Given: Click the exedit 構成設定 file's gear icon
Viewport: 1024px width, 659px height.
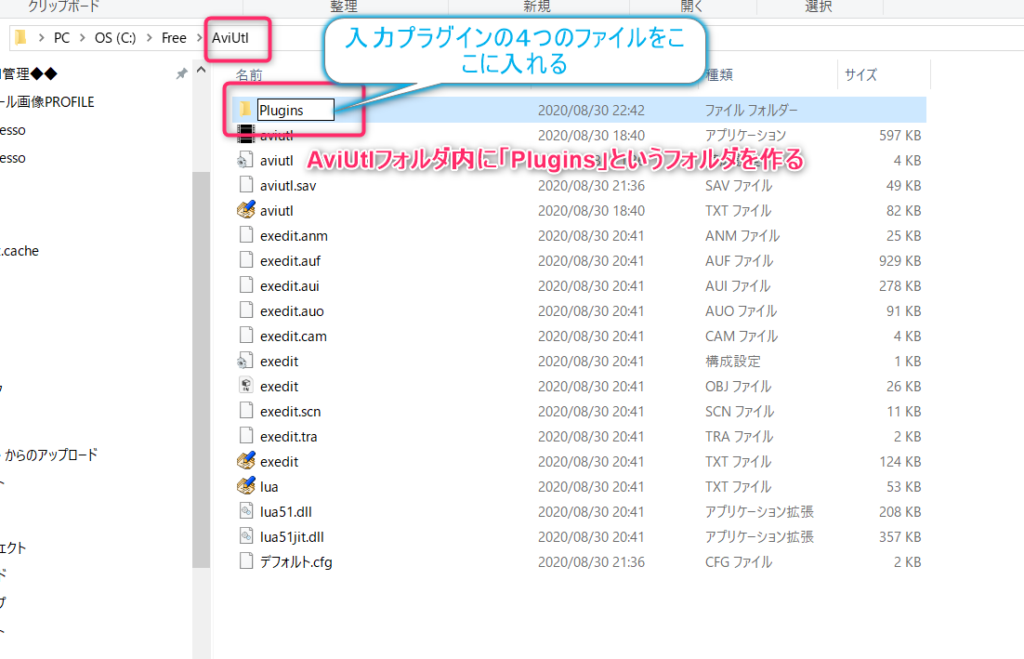Looking at the screenshot, I should click(x=246, y=361).
